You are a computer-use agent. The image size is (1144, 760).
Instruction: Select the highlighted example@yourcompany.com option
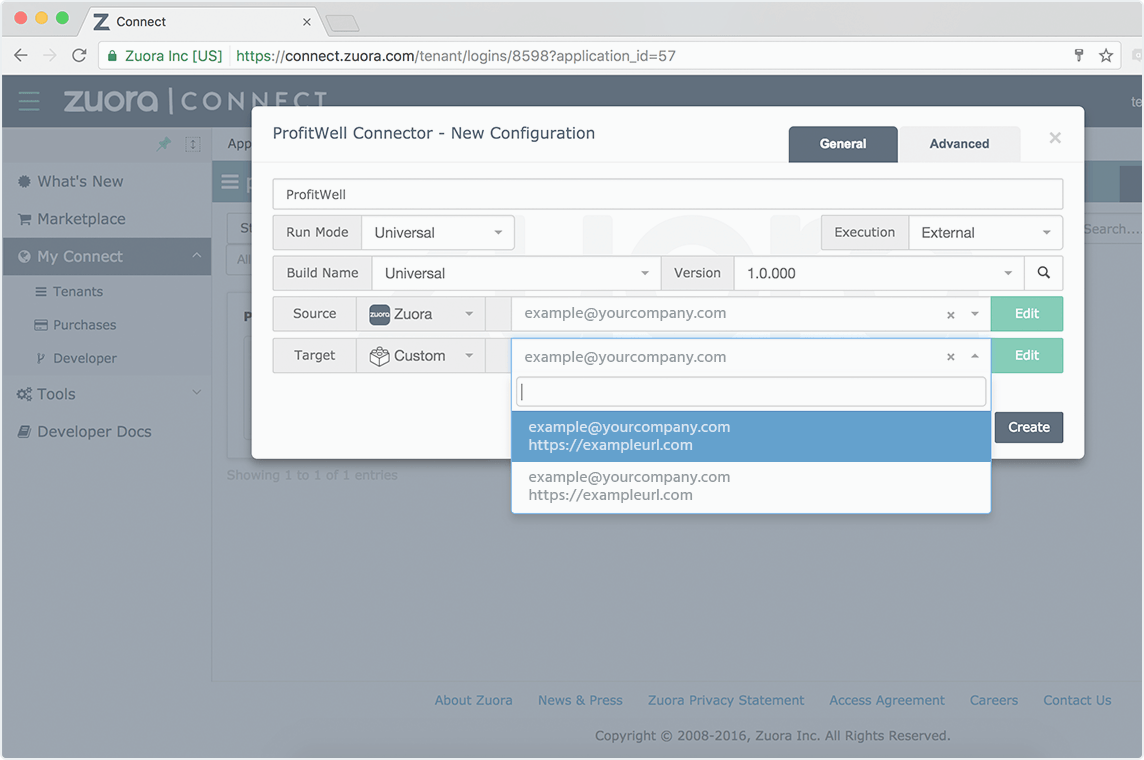(751, 436)
